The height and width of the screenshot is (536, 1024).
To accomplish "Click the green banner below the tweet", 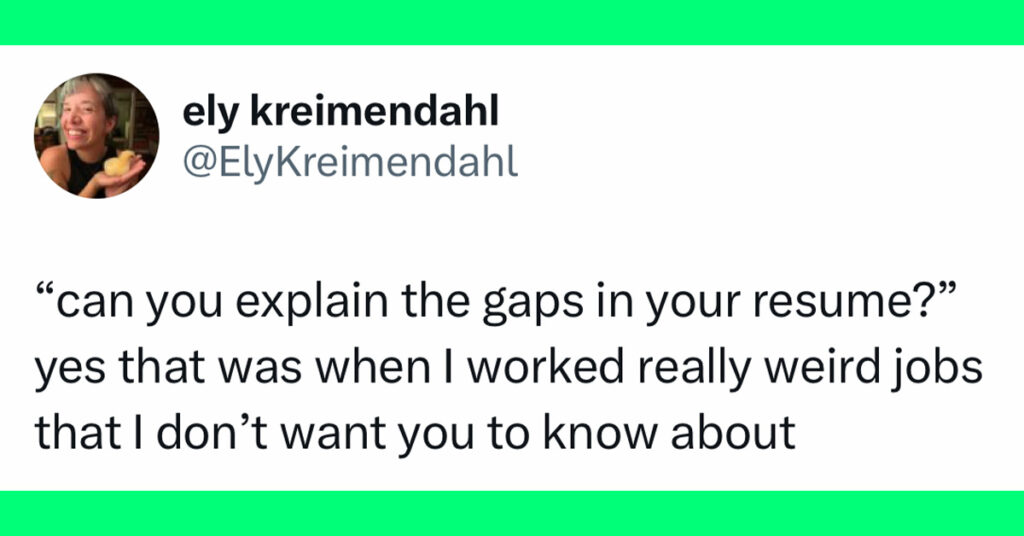I will pos(512,513).
